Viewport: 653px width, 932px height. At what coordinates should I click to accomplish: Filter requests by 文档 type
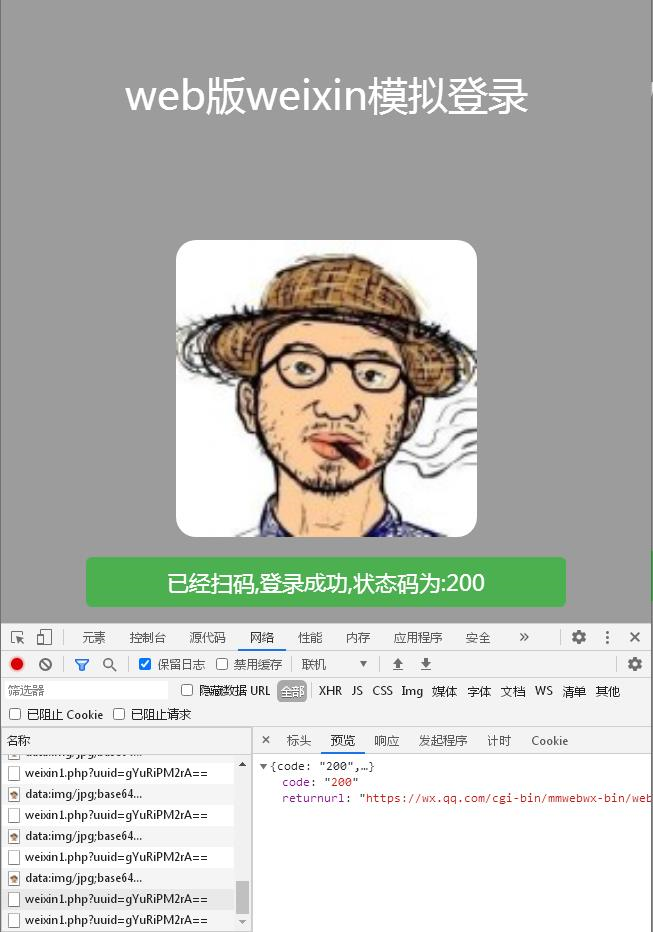pyautogui.click(x=513, y=691)
